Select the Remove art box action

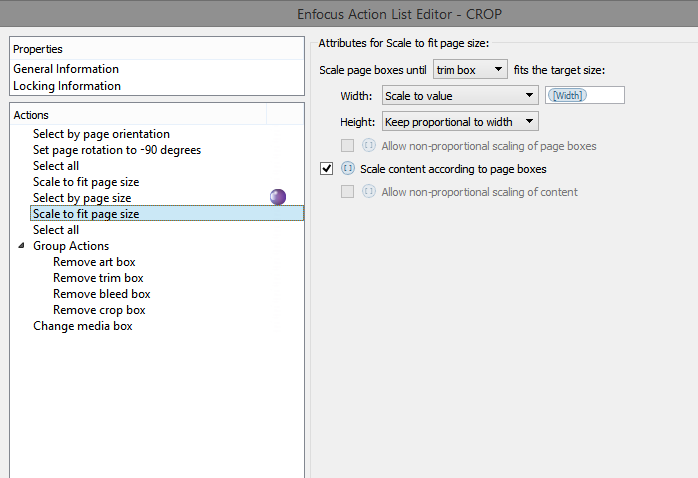94,262
